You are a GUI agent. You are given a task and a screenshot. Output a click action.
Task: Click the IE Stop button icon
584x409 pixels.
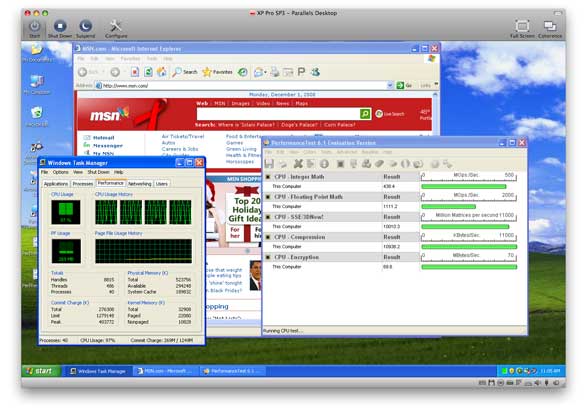(x=135, y=72)
